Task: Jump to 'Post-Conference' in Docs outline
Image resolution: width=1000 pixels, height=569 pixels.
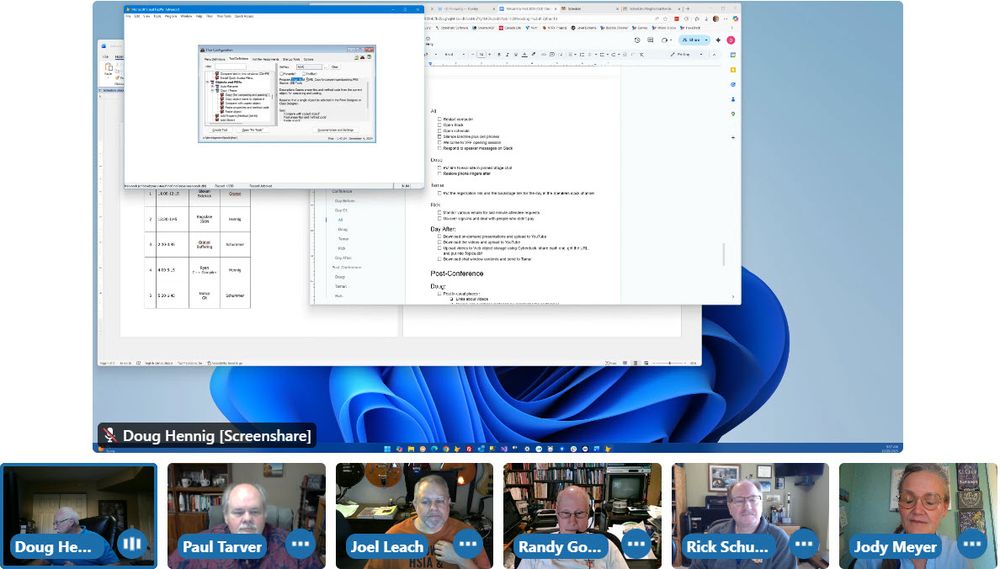Action: coord(346,267)
